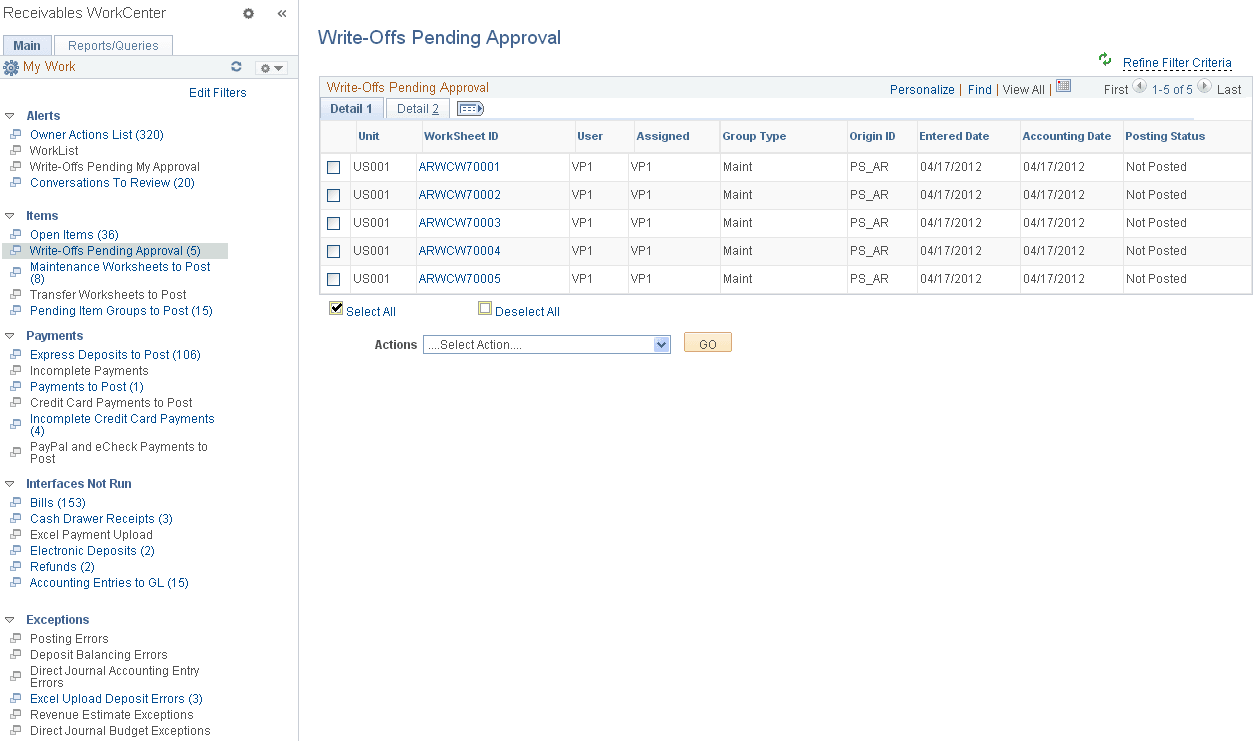This screenshot has width=1254, height=741.
Task: Download the grid using the spreadsheet icon
Action: 1063,88
